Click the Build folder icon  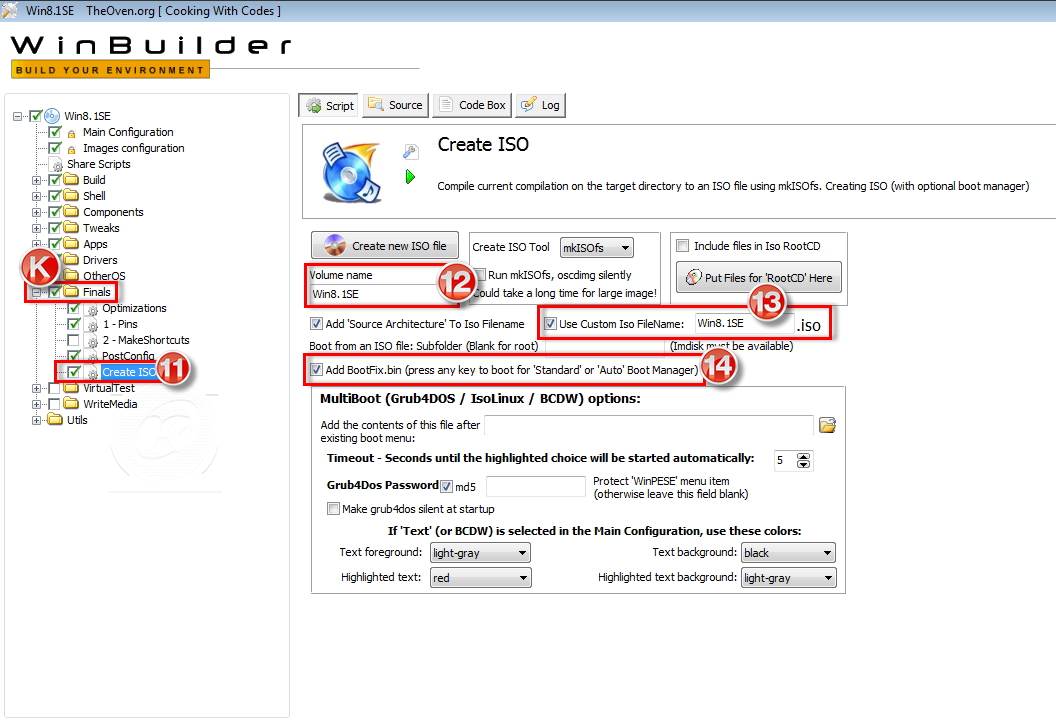(71, 180)
